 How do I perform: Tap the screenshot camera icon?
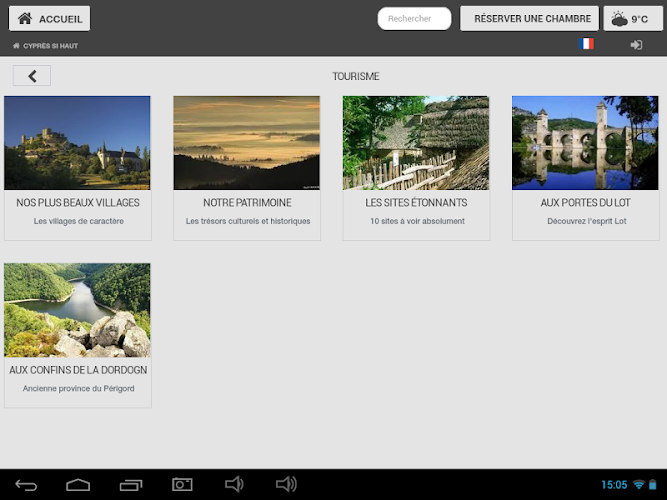click(x=182, y=484)
